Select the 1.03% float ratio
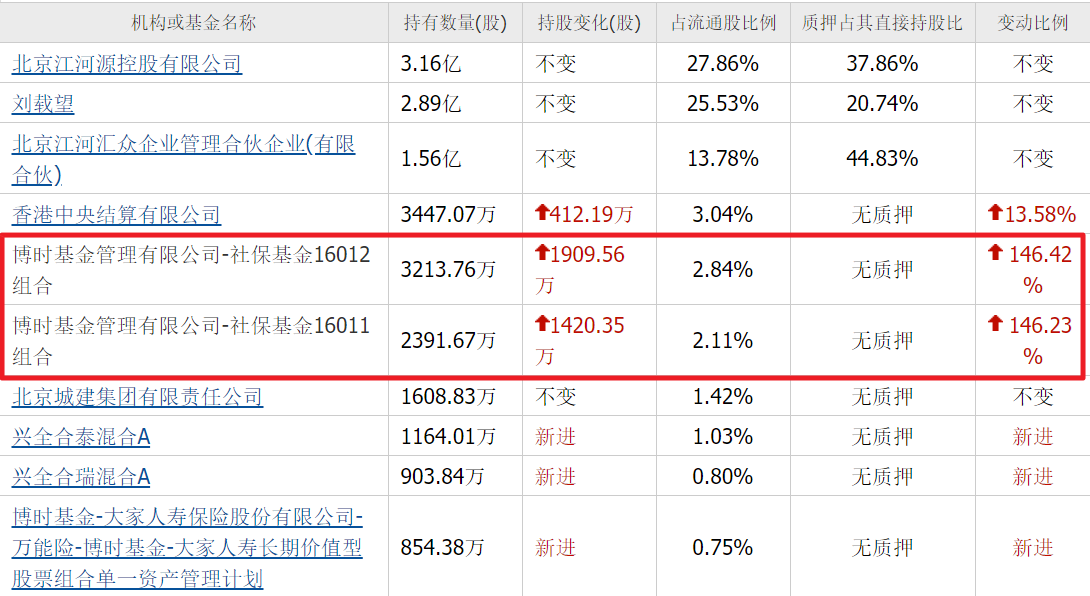The height and width of the screenshot is (596, 1090). (723, 437)
